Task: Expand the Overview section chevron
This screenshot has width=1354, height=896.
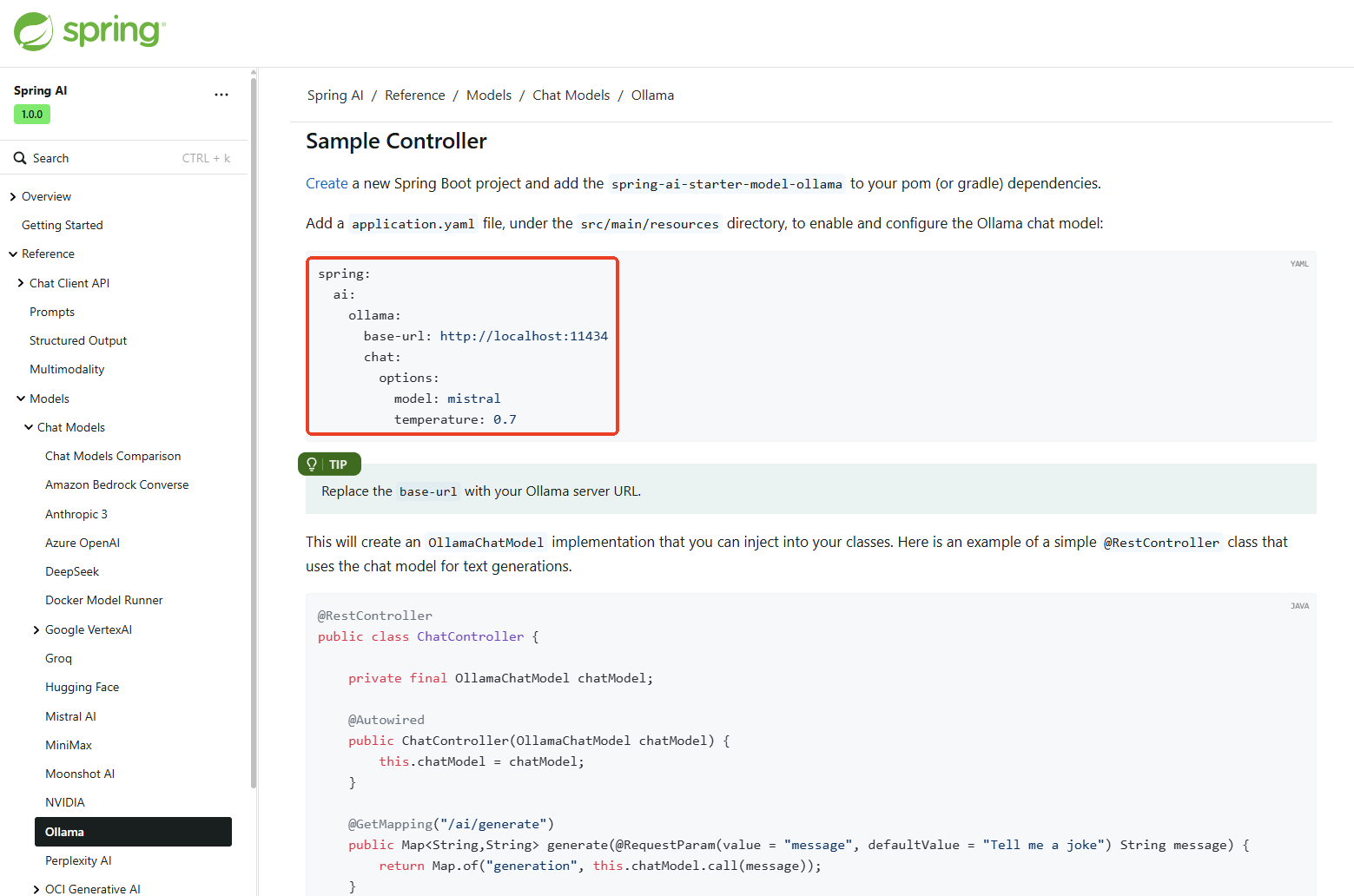Action: click(13, 197)
